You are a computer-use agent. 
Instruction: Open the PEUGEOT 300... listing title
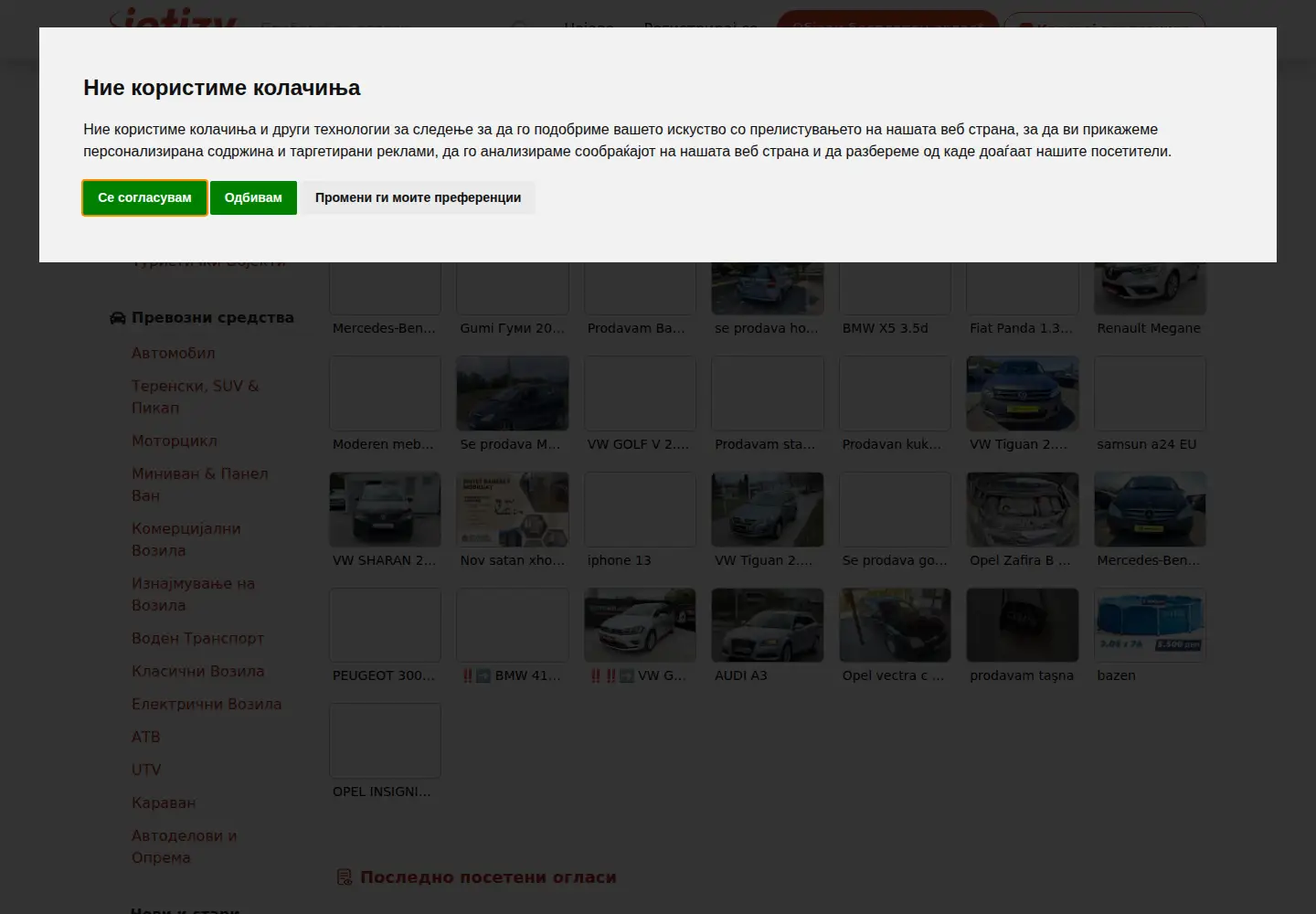pyautogui.click(x=384, y=675)
